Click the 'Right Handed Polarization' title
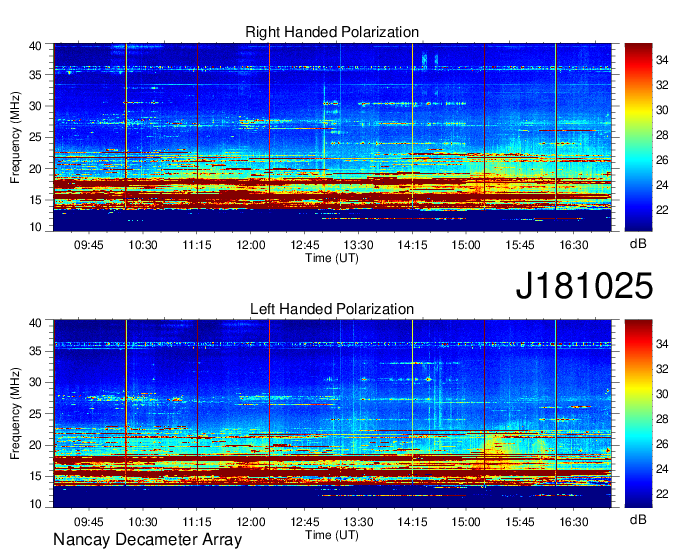The image size is (680, 552). click(x=332, y=32)
